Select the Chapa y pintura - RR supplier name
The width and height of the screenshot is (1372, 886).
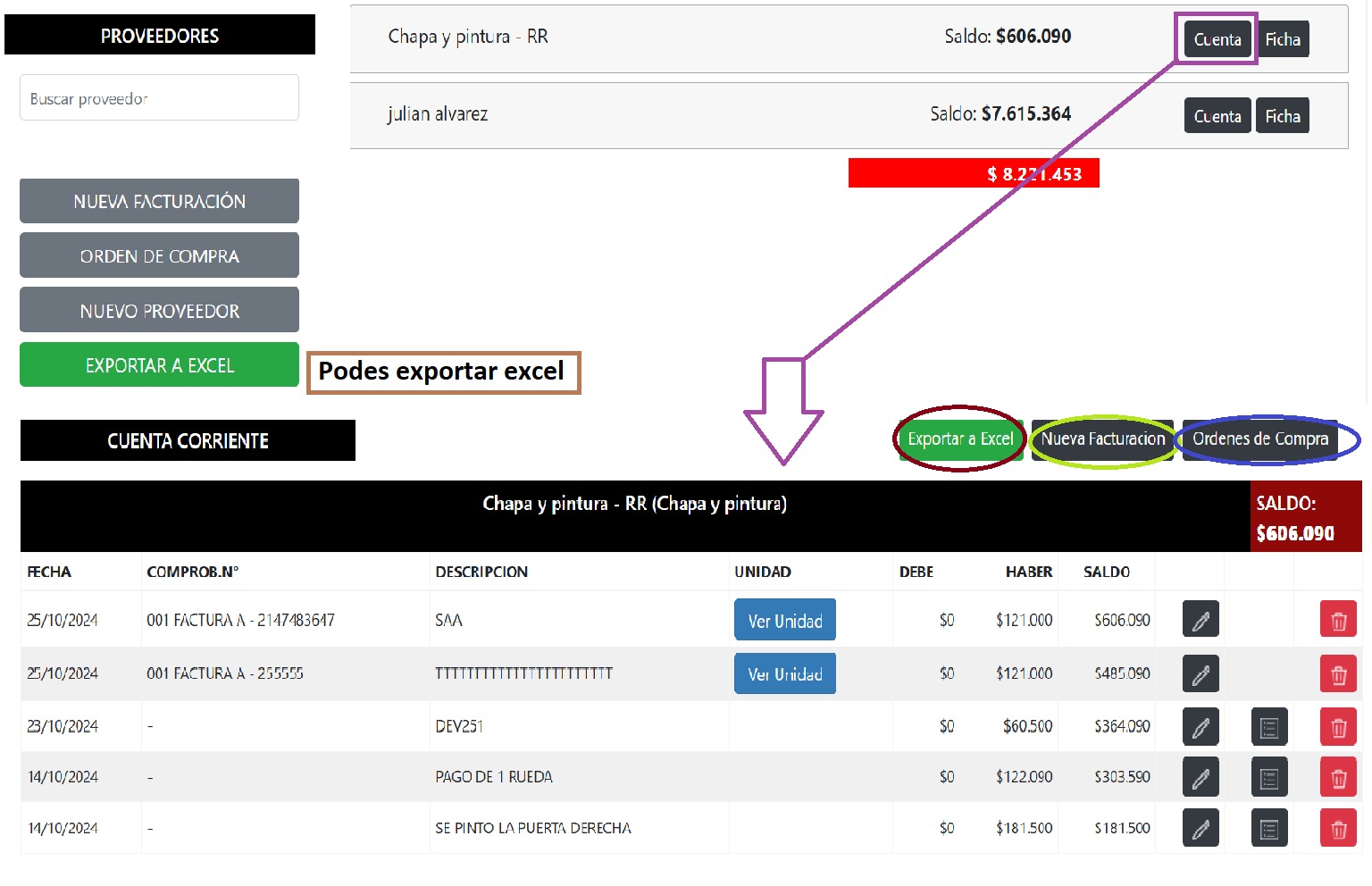[468, 37]
